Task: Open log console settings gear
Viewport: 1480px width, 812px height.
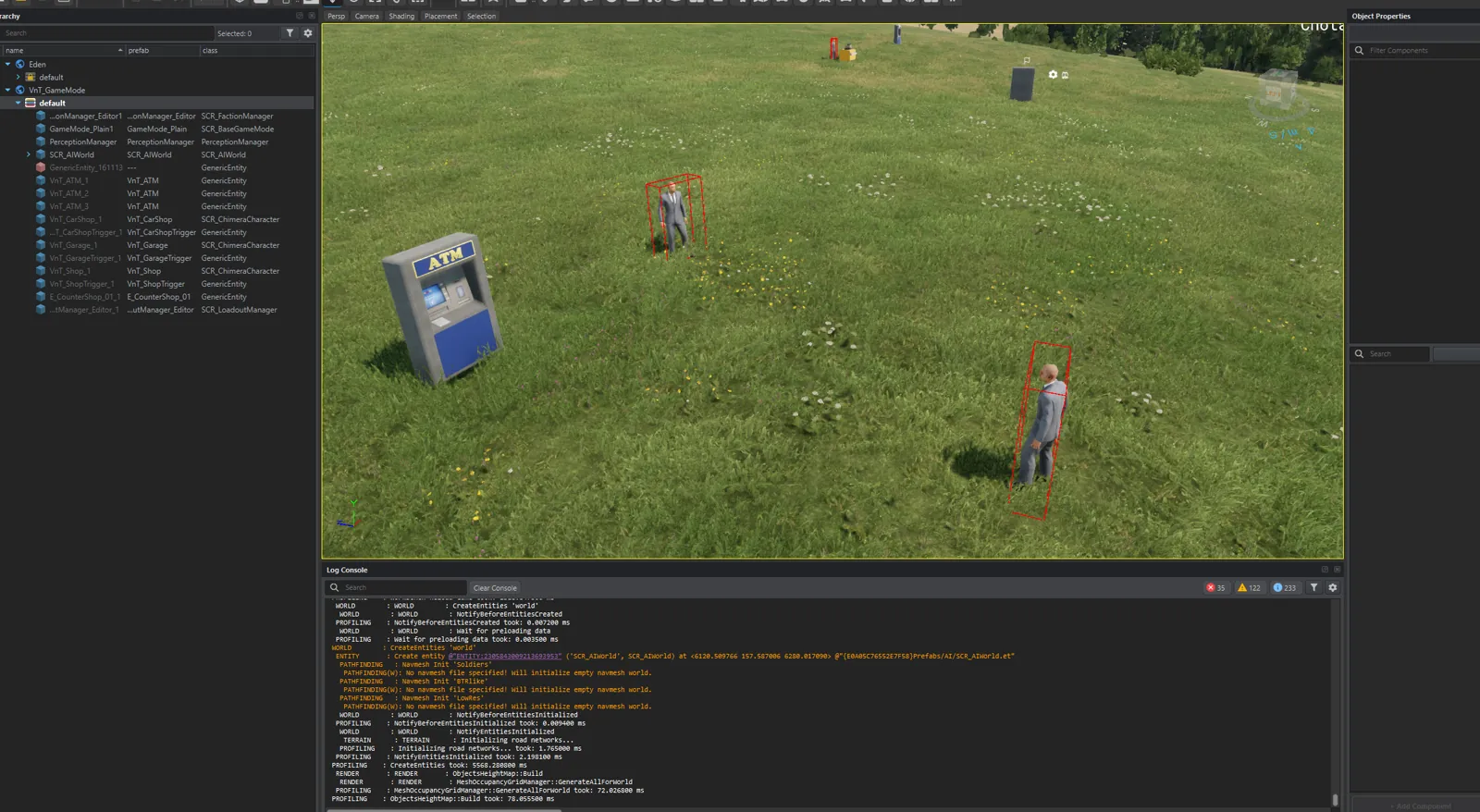Action: point(1333,587)
